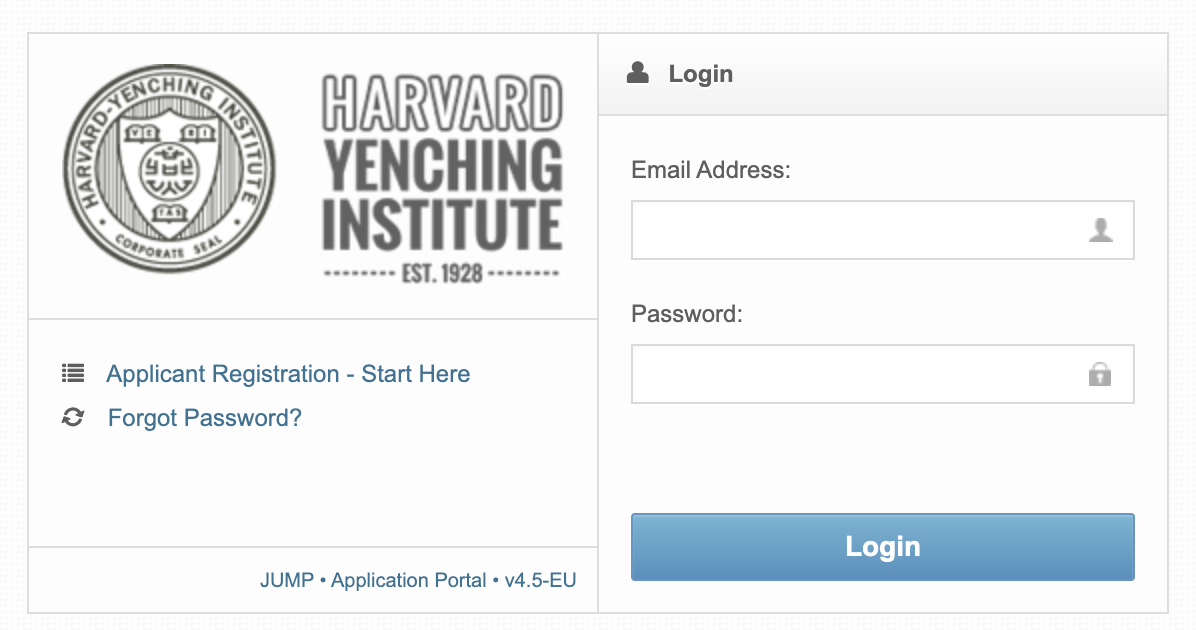Click the list icon beside Applicant Registration
Screen dimensions: 1196x630
(x=73, y=373)
